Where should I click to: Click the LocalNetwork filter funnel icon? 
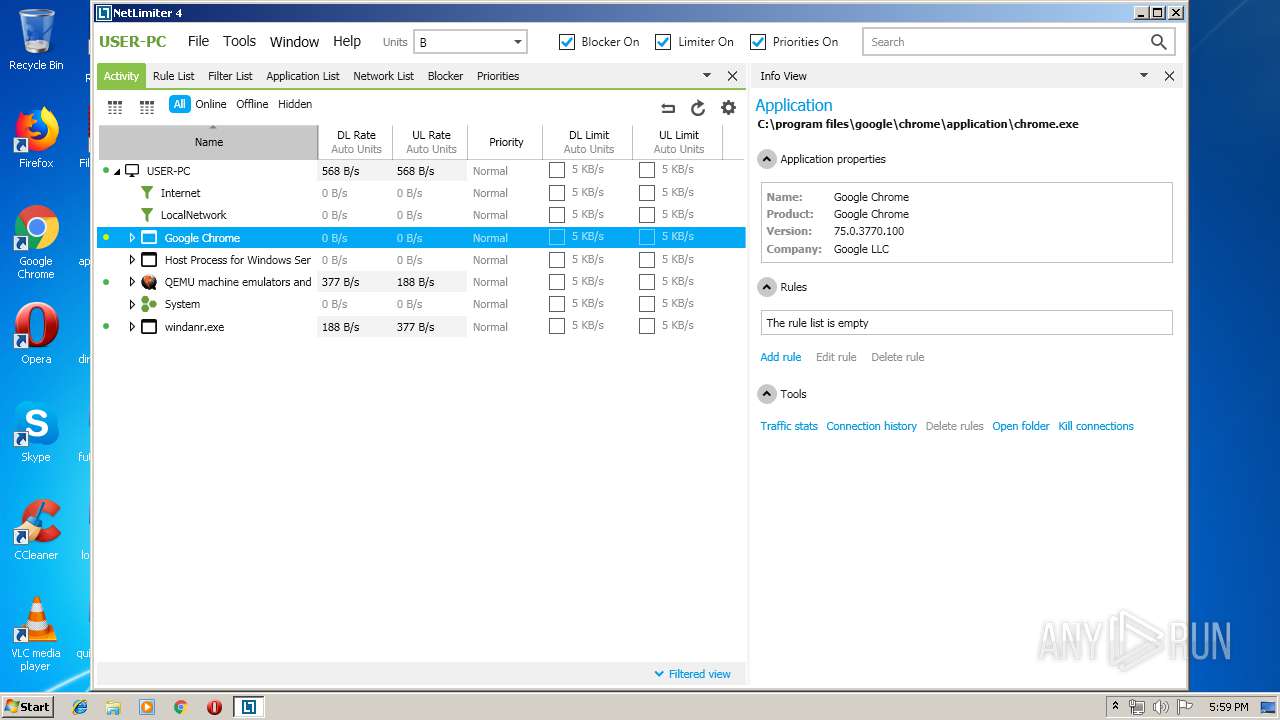coord(148,215)
